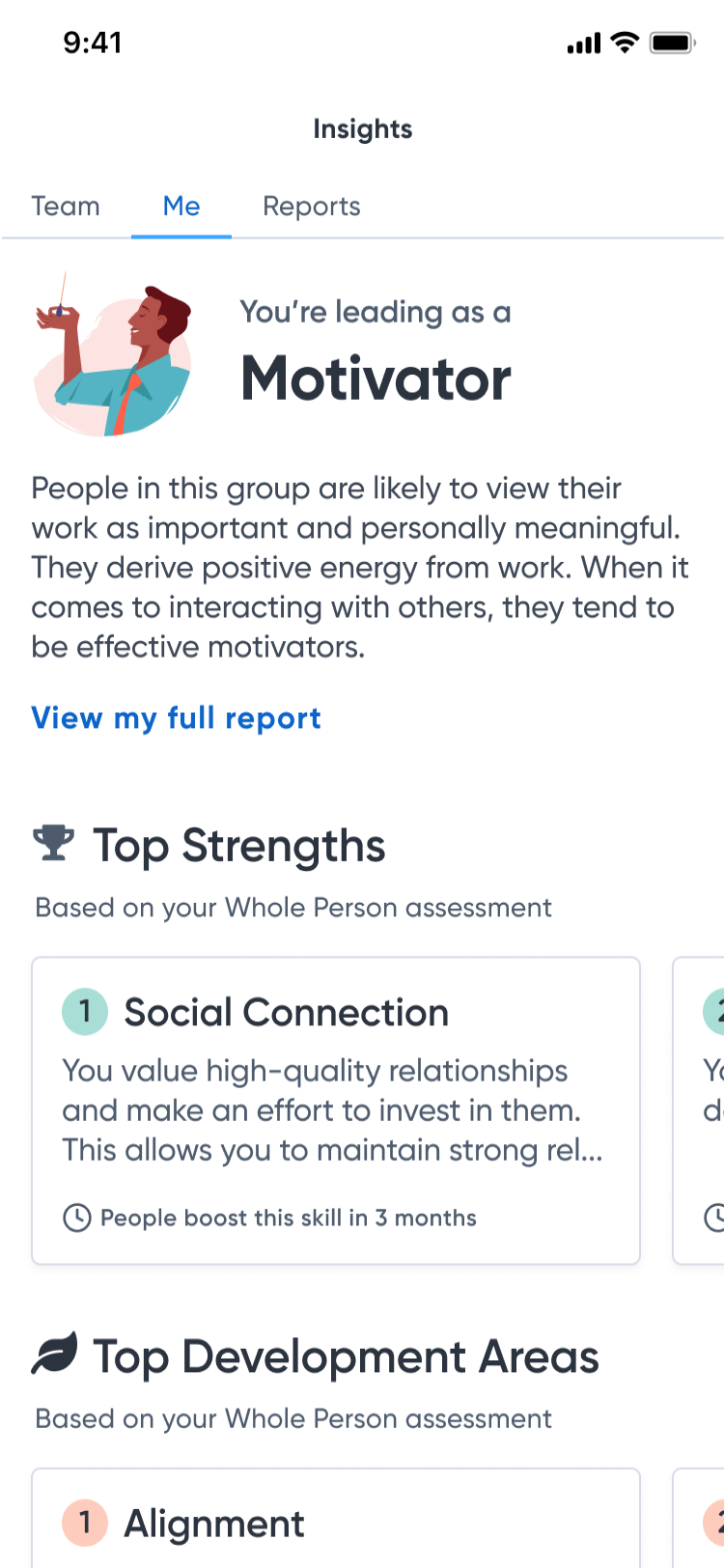Tap the trophy icon beside Top Strengths
724x1568 pixels.
[53, 843]
